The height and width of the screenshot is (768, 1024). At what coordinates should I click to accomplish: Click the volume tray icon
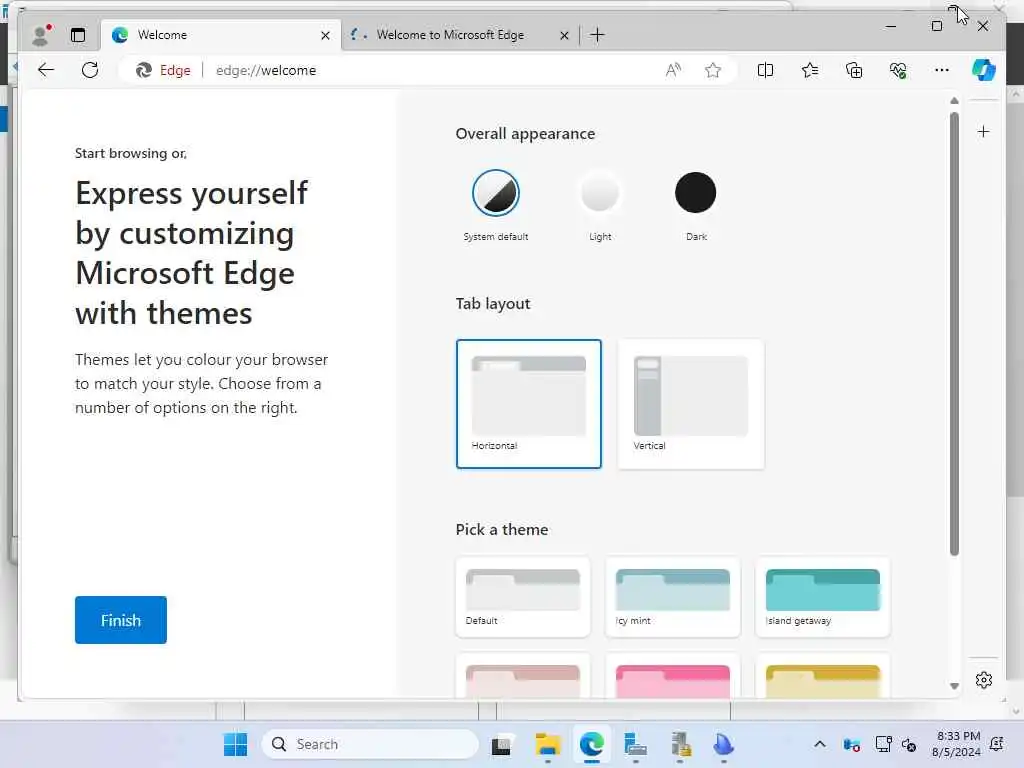coord(908,744)
